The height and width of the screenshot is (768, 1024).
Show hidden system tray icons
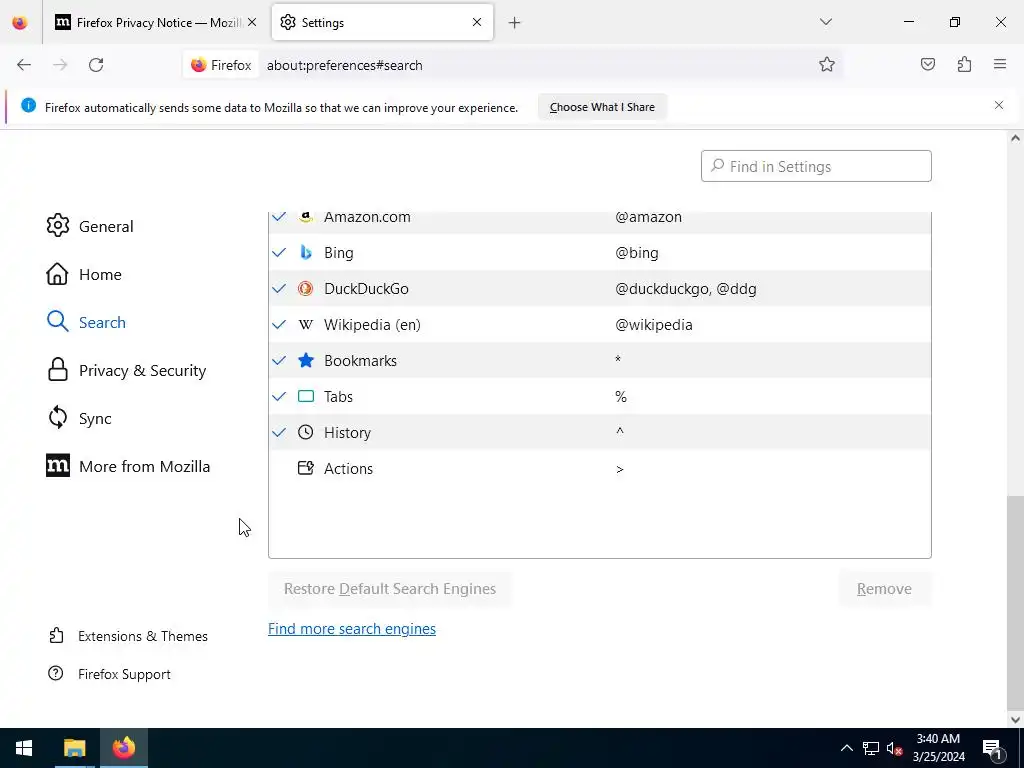(846, 748)
